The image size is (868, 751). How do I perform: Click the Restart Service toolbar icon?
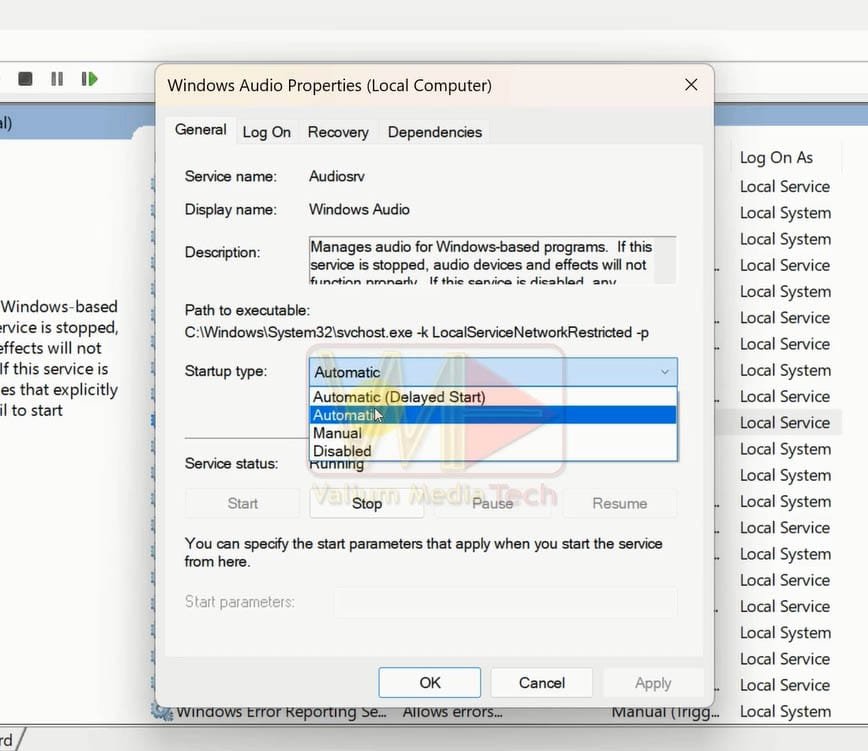[89, 79]
